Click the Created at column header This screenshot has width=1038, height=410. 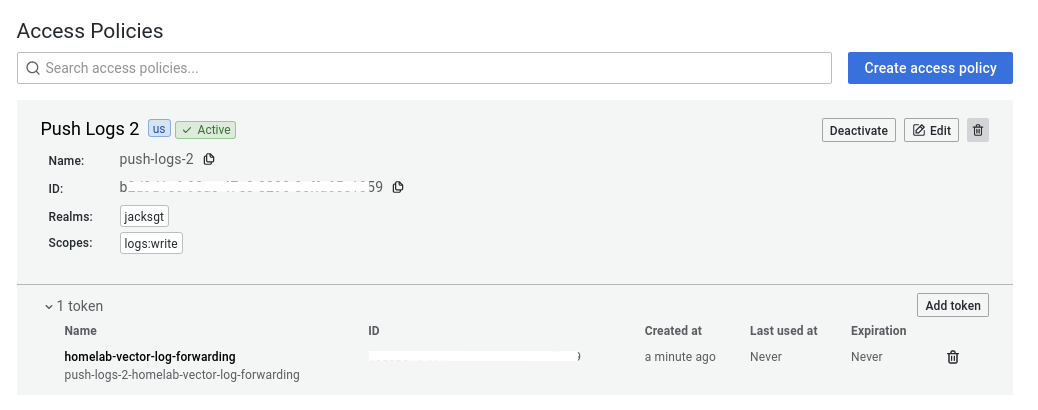point(673,331)
